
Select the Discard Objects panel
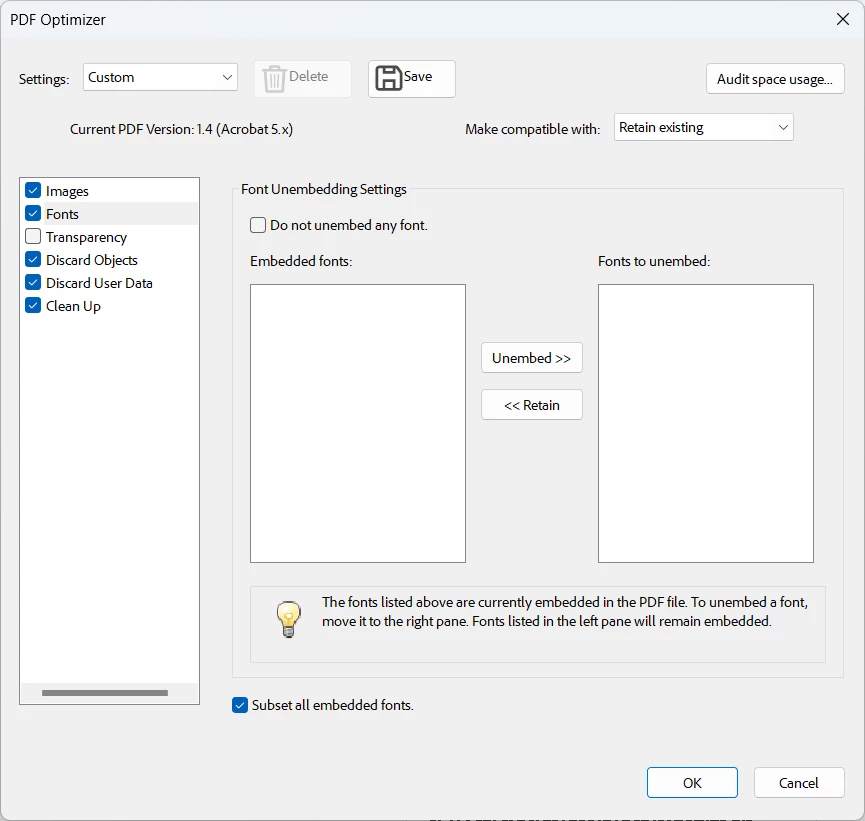[x=92, y=260]
